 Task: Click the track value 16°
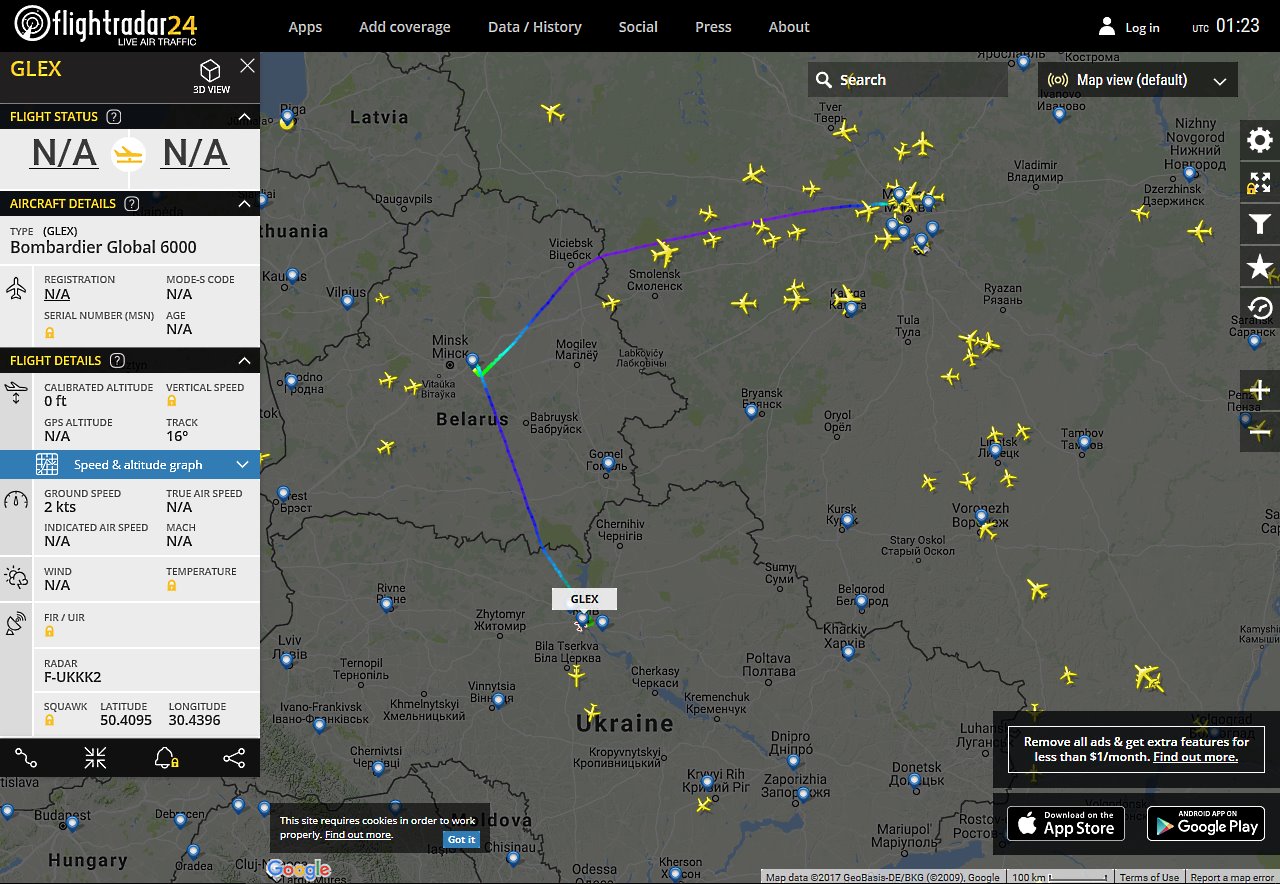coord(177,436)
